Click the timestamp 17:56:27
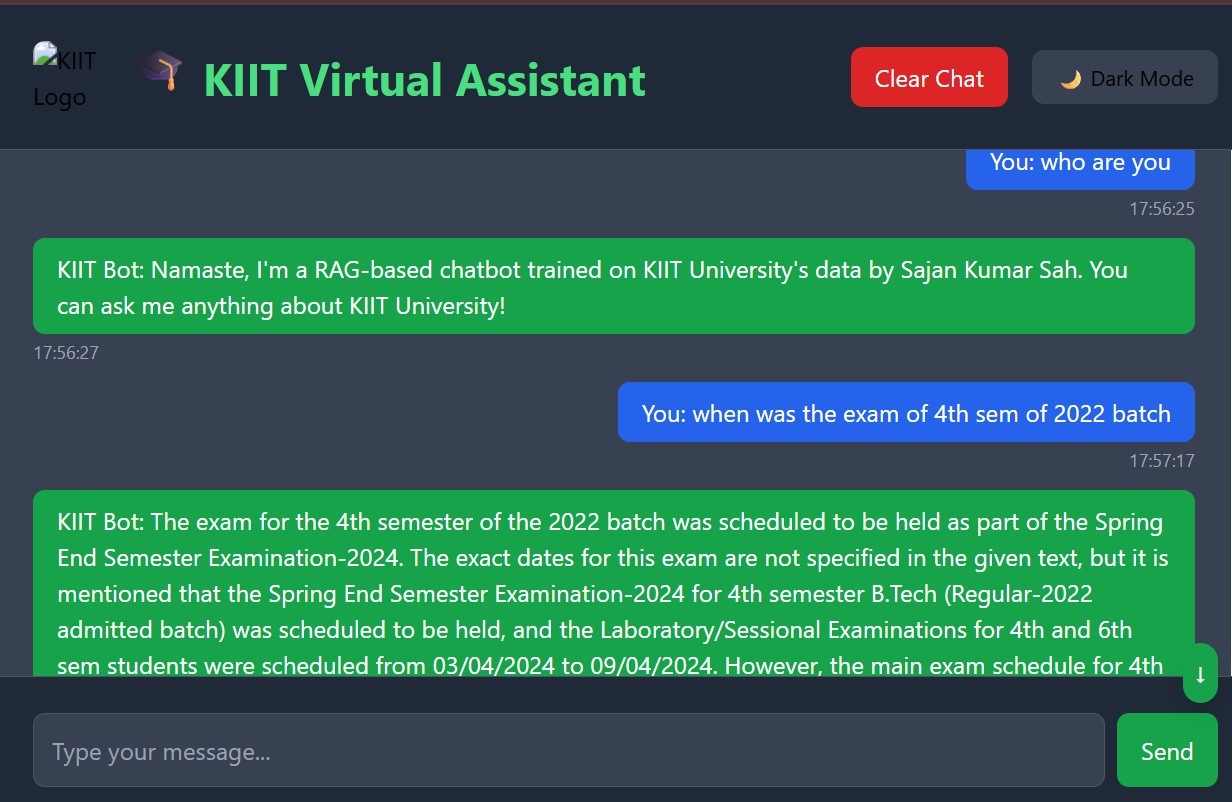This screenshot has height=802, width=1232. [65, 352]
